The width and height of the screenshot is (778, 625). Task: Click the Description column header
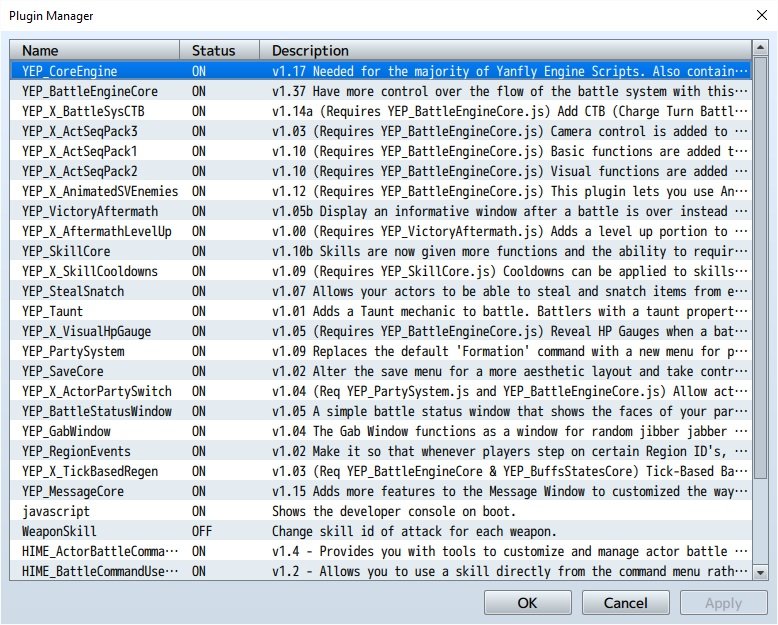click(x=506, y=51)
